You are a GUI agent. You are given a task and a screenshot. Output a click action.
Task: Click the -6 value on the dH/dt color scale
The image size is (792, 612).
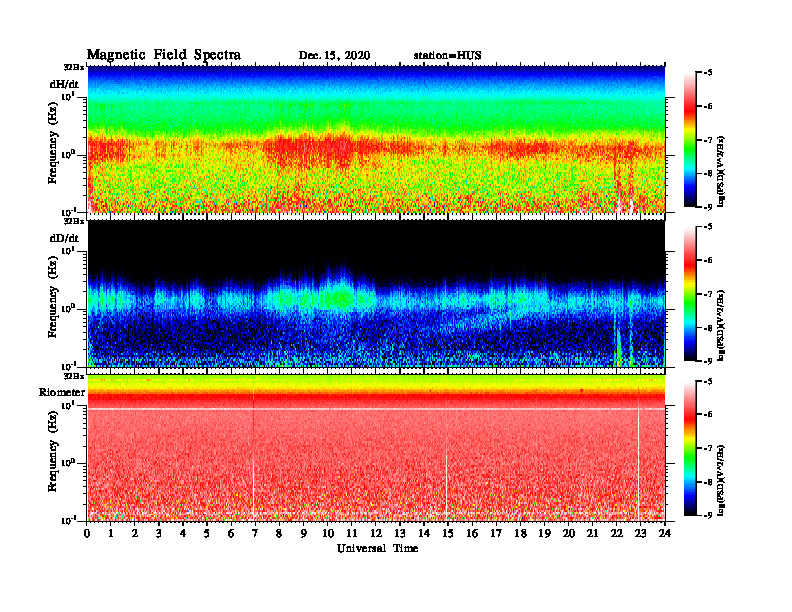[708, 106]
